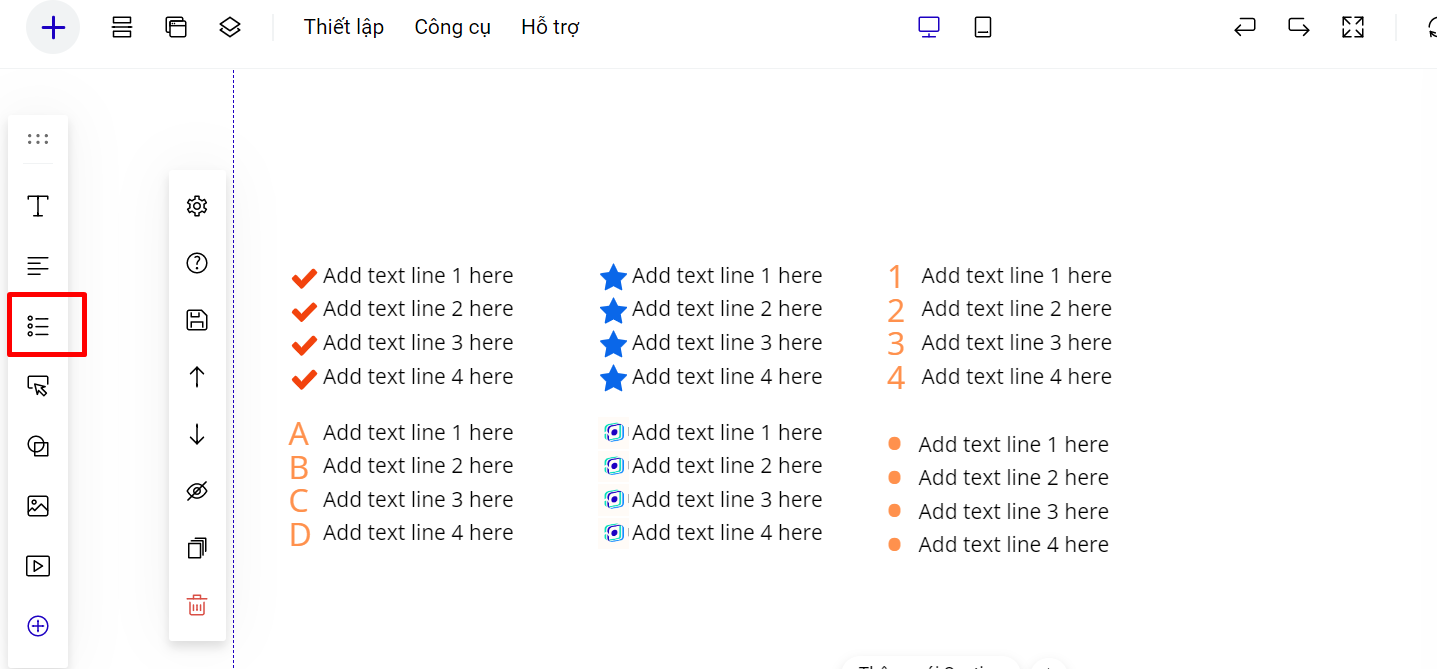Select the button element tool
Screen dimensions: 1437x669
[x=38, y=386]
